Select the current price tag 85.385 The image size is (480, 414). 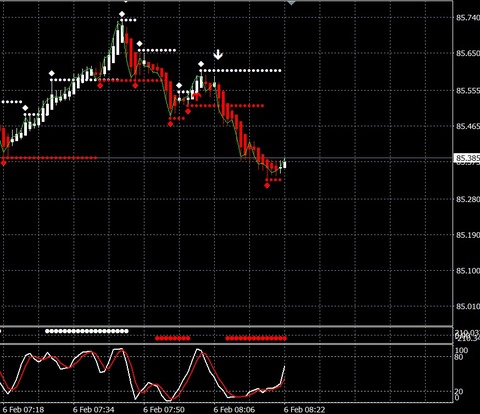[x=467, y=158]
